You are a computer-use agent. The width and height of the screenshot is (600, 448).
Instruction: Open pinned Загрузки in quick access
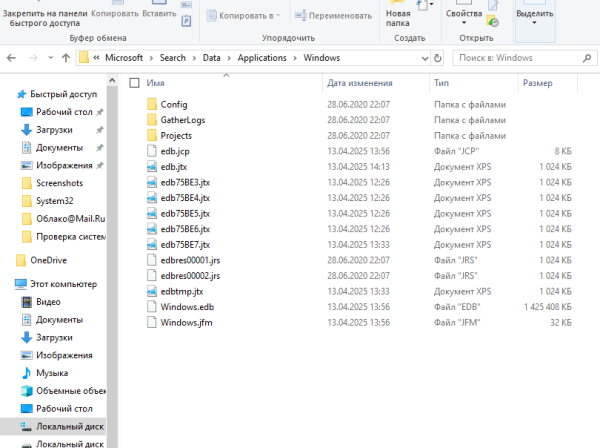[x=54, y=130]
